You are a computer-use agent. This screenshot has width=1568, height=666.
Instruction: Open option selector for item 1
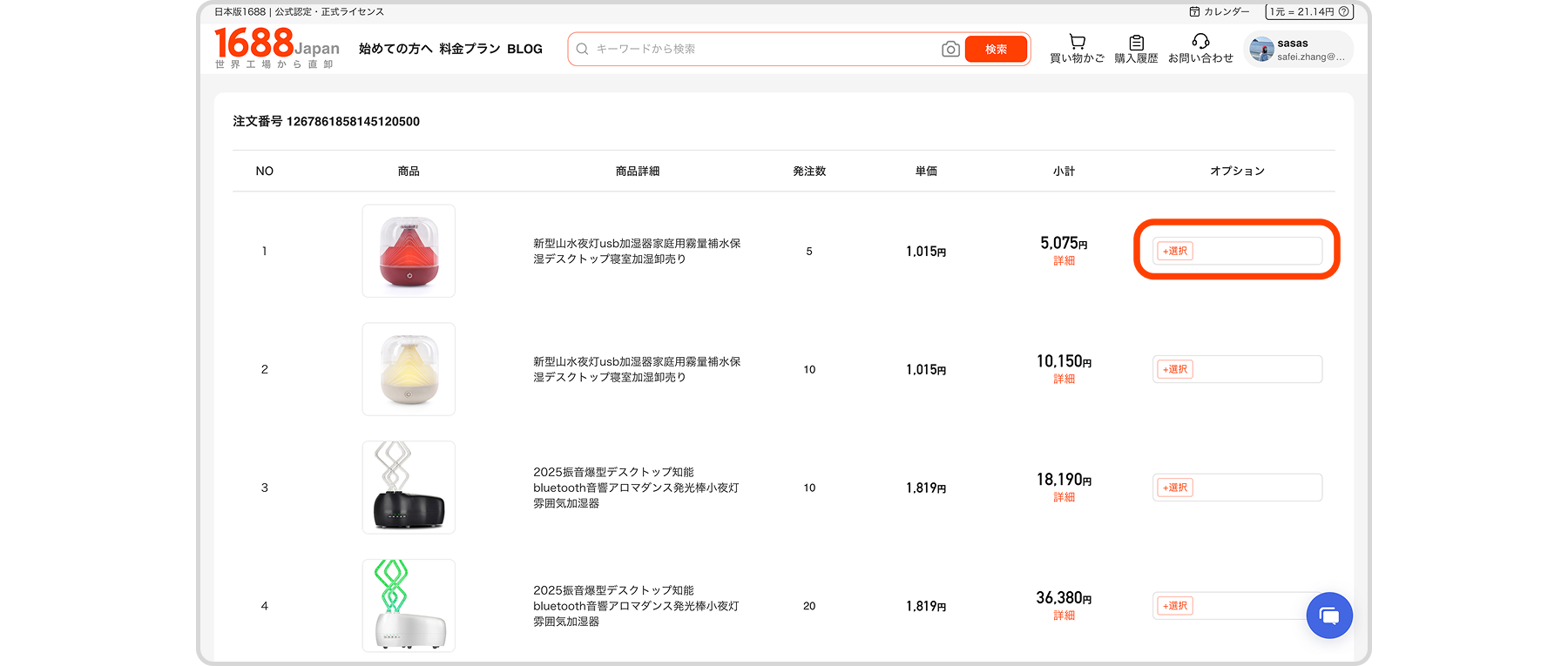(x=1175, y=252)
